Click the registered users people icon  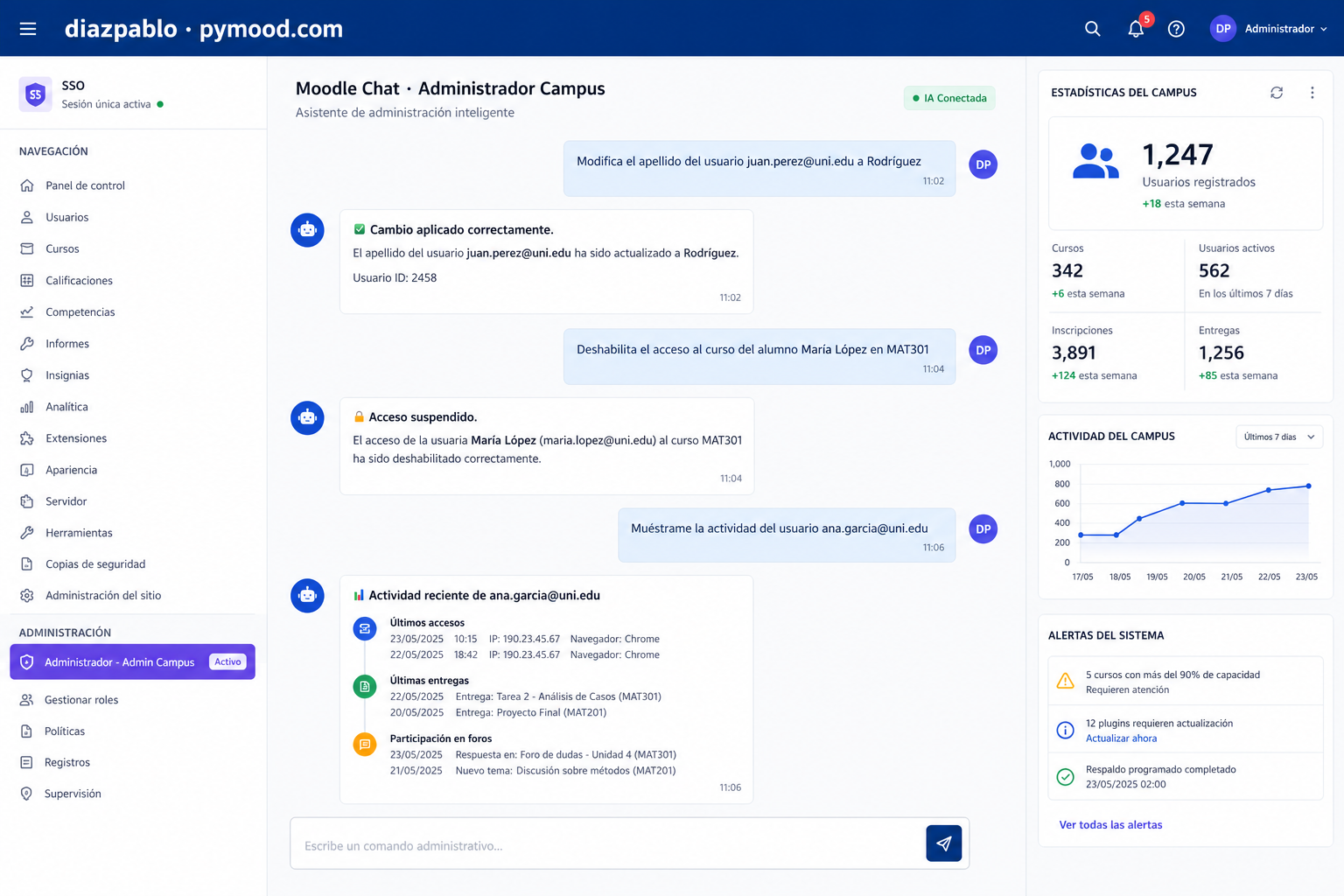pos(1095,161)
